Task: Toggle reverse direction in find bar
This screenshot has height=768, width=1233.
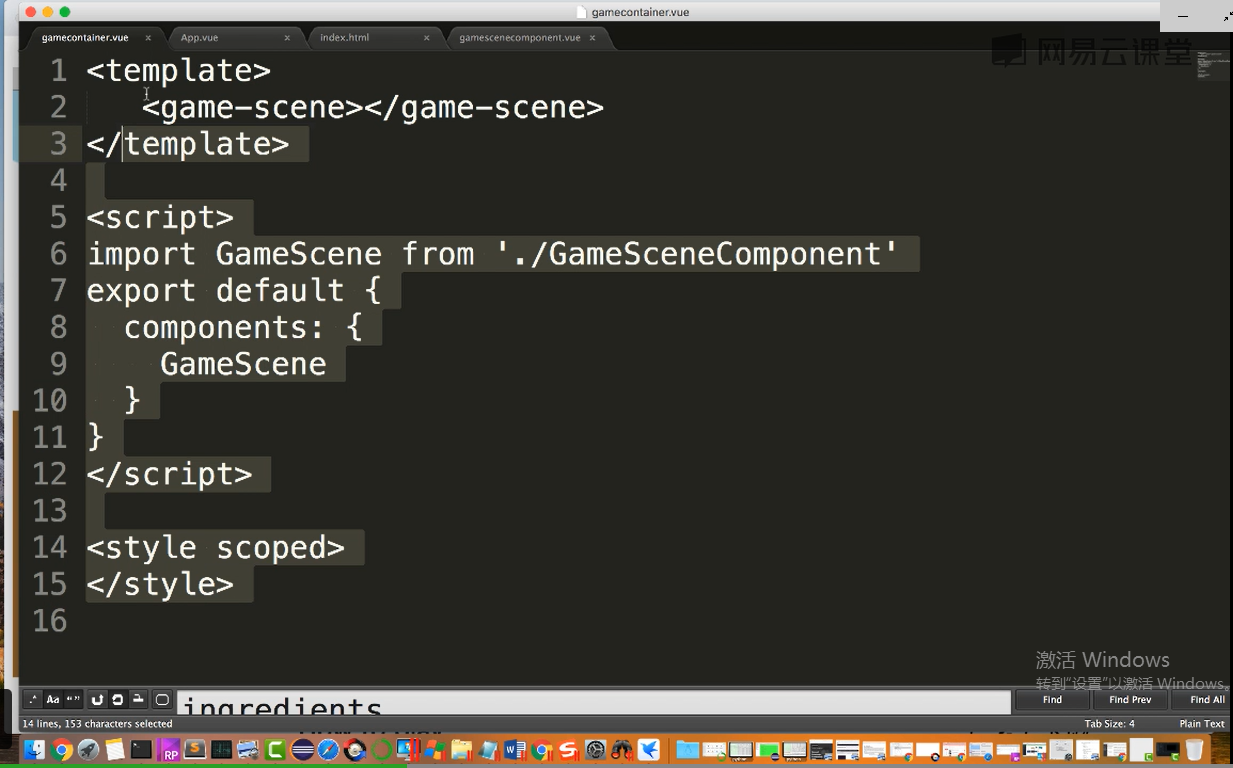Action: coord(97,700)
